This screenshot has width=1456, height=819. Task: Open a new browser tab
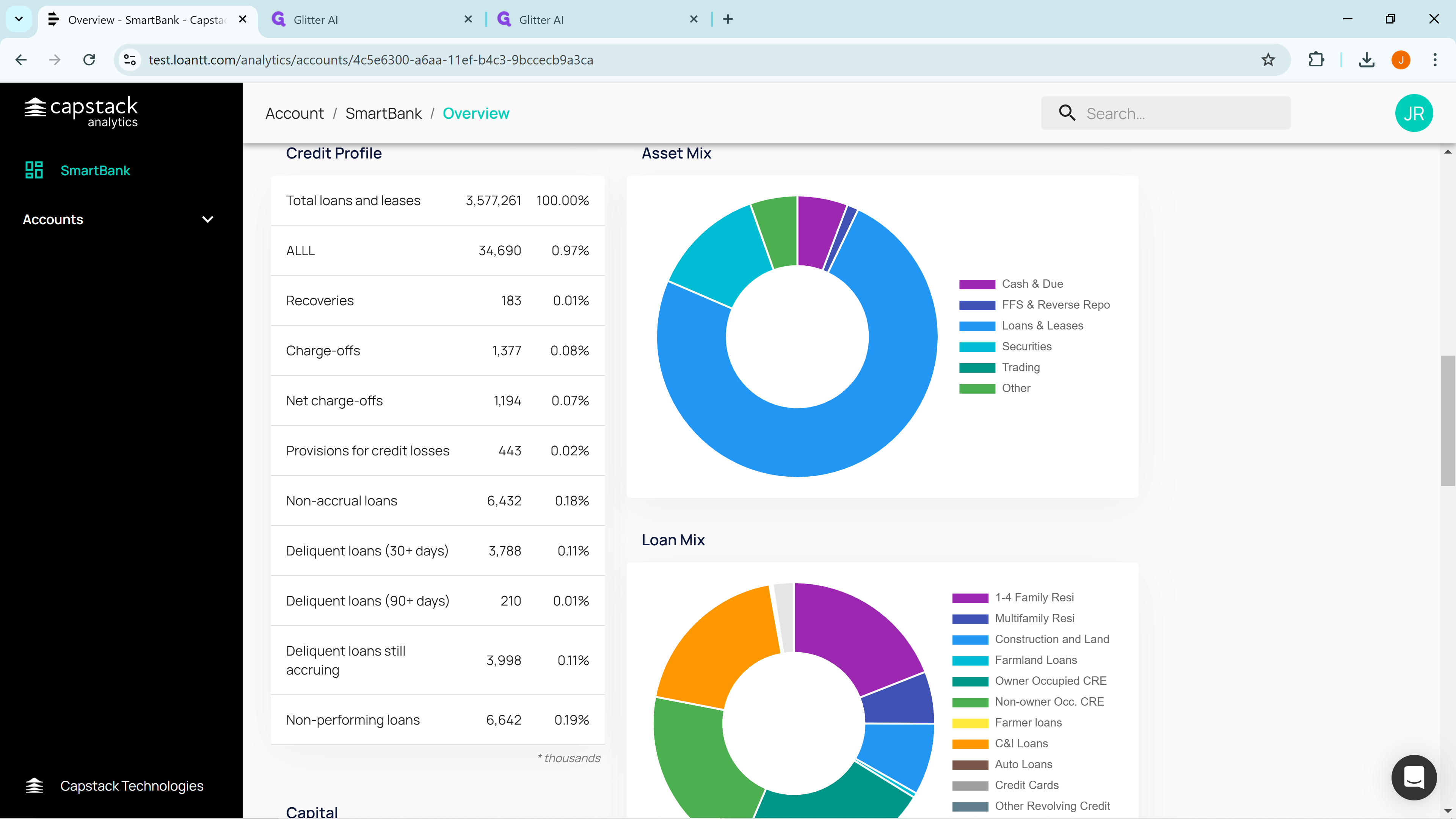pyautogui.click(x=728, y=19)
